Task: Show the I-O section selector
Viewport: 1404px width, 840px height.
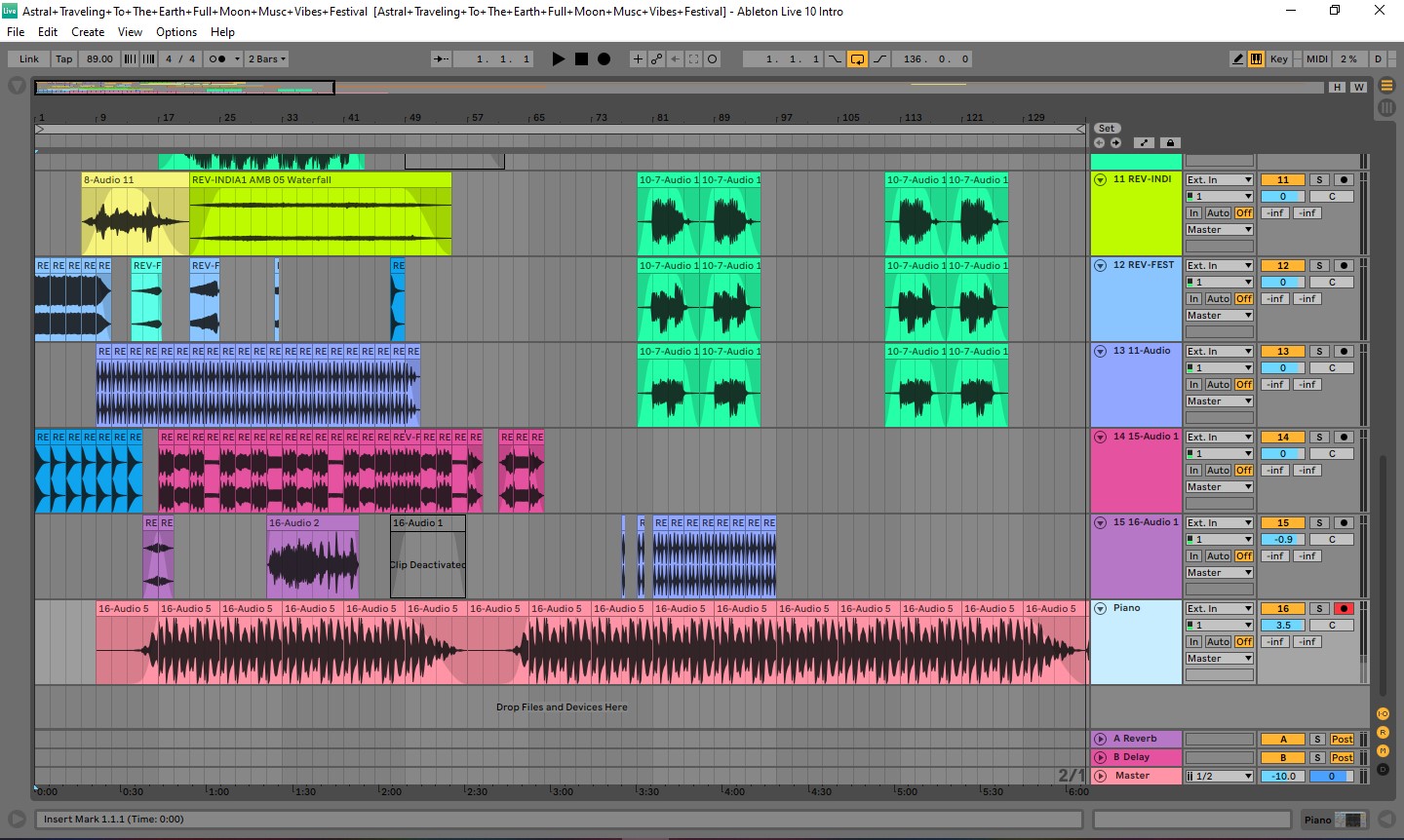Action: point(1382,714)
